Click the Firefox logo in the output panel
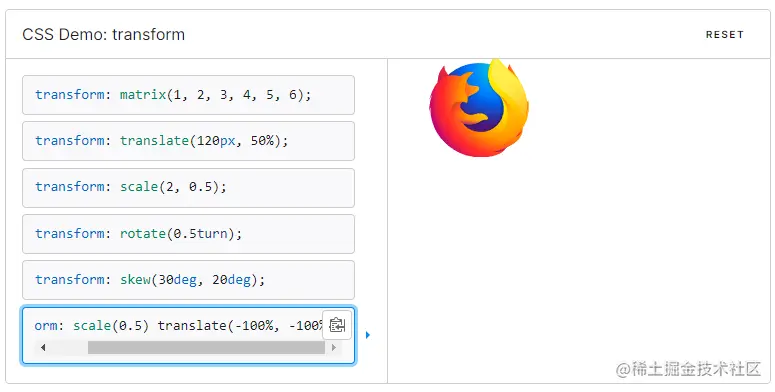 pos(479,108)
